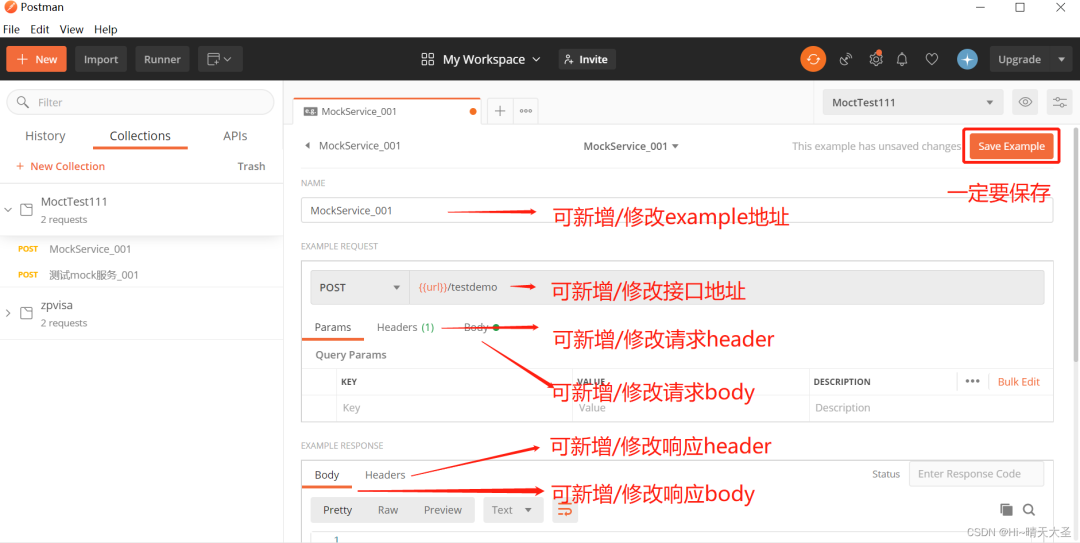The height and width of the screenshot is (543, 1080).
Task: Open the request Headers (1) tab
Action: [x=405, y=327]
